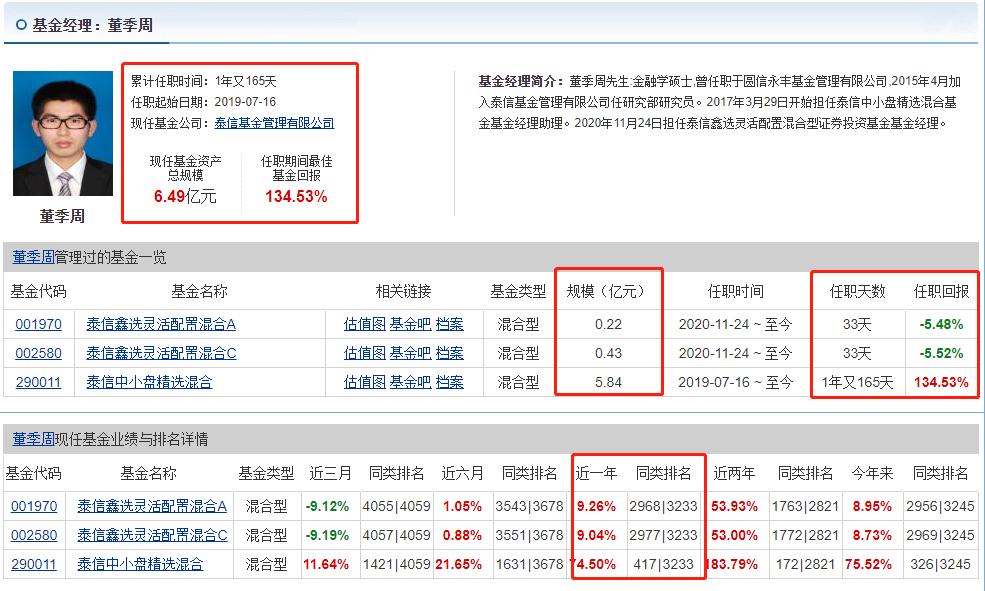
Task: Click 董季周 link above managed funds table
Action: pyautogui.click(x=32, y=256)
